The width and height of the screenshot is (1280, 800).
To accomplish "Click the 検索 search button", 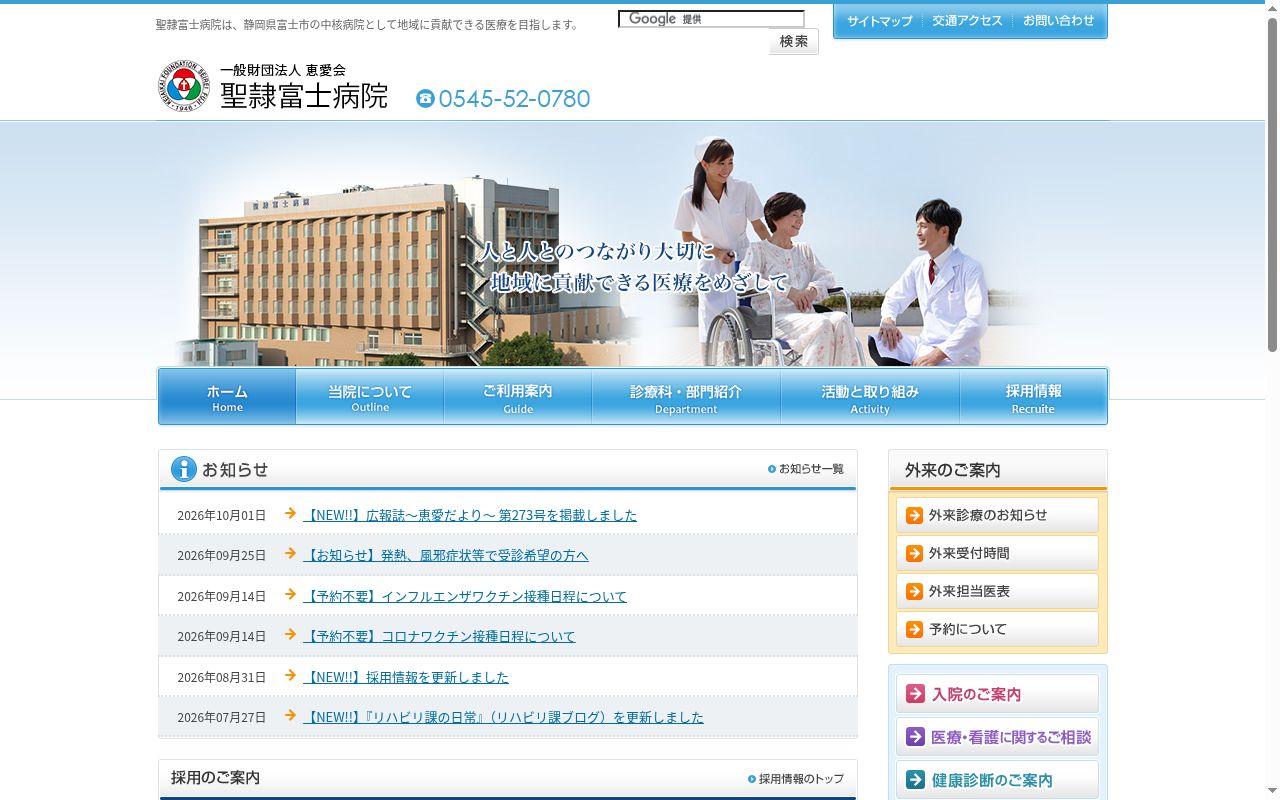I will click(794, 41).
